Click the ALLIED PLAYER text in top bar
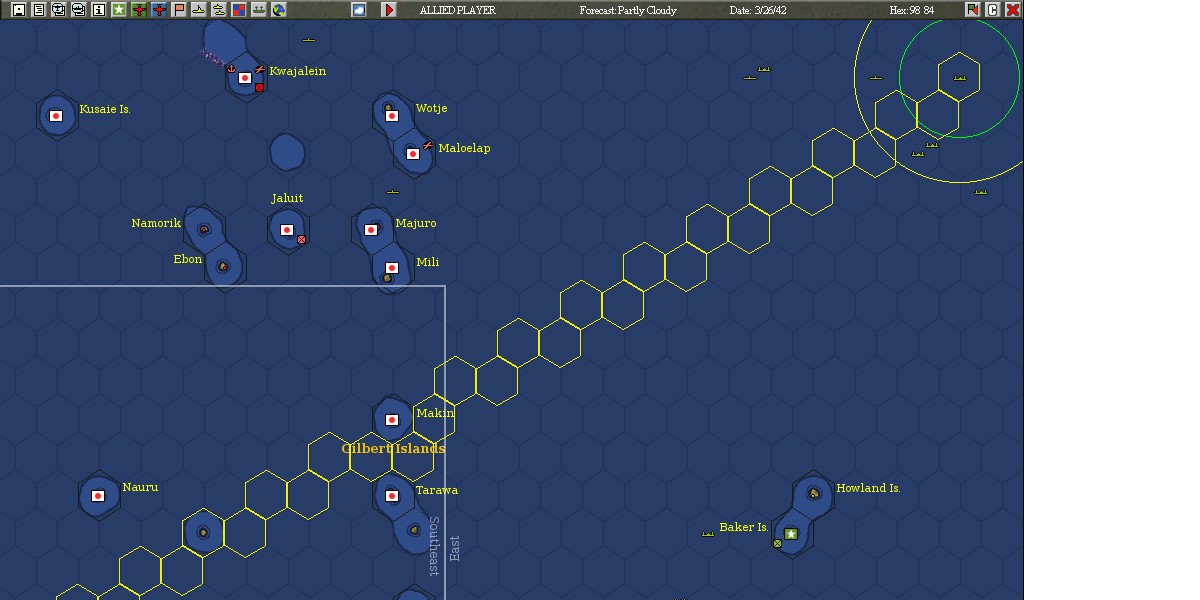The image size is (1200, 600). click(x=457, y=10)
